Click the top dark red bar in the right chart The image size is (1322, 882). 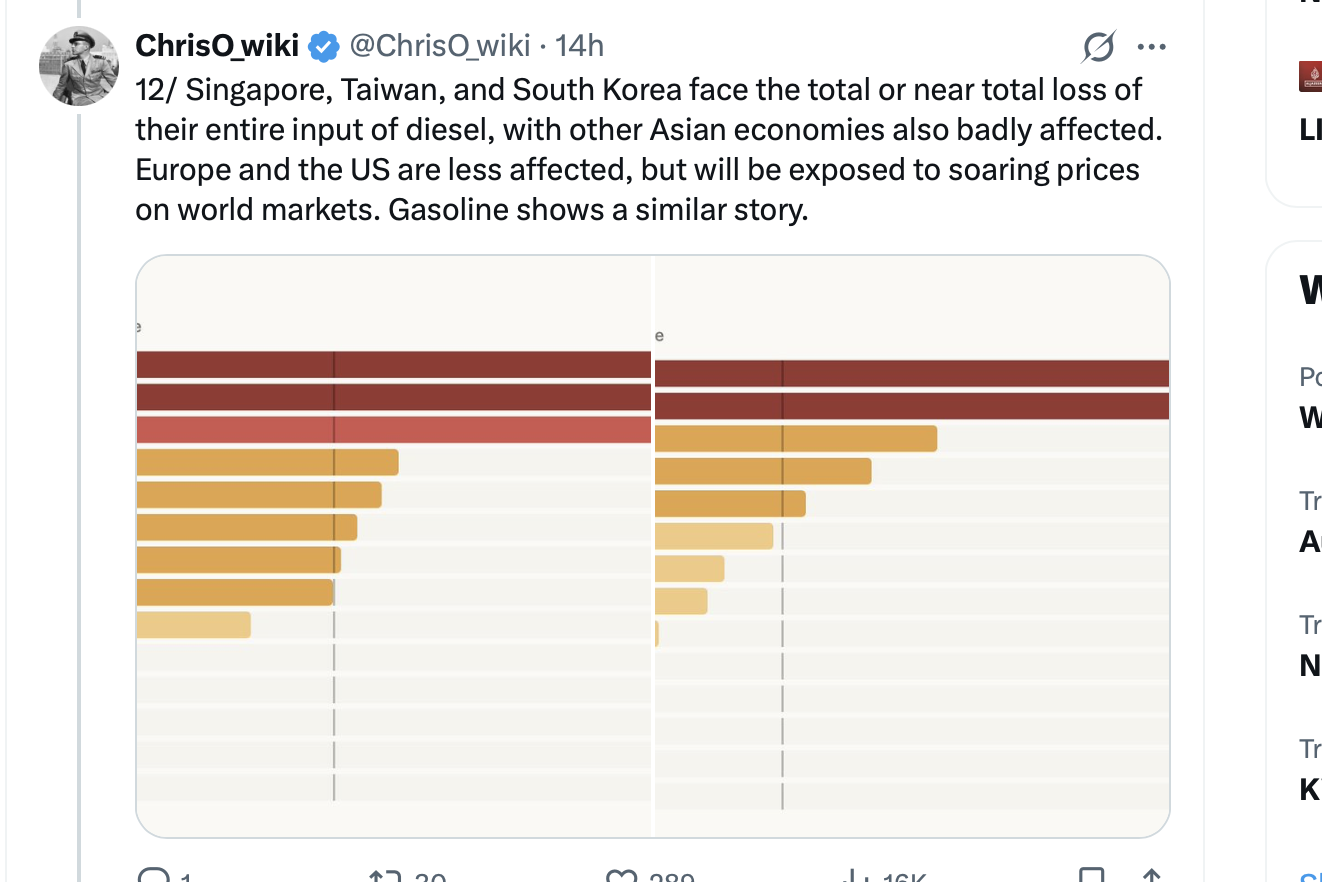[x=911, y=373]
